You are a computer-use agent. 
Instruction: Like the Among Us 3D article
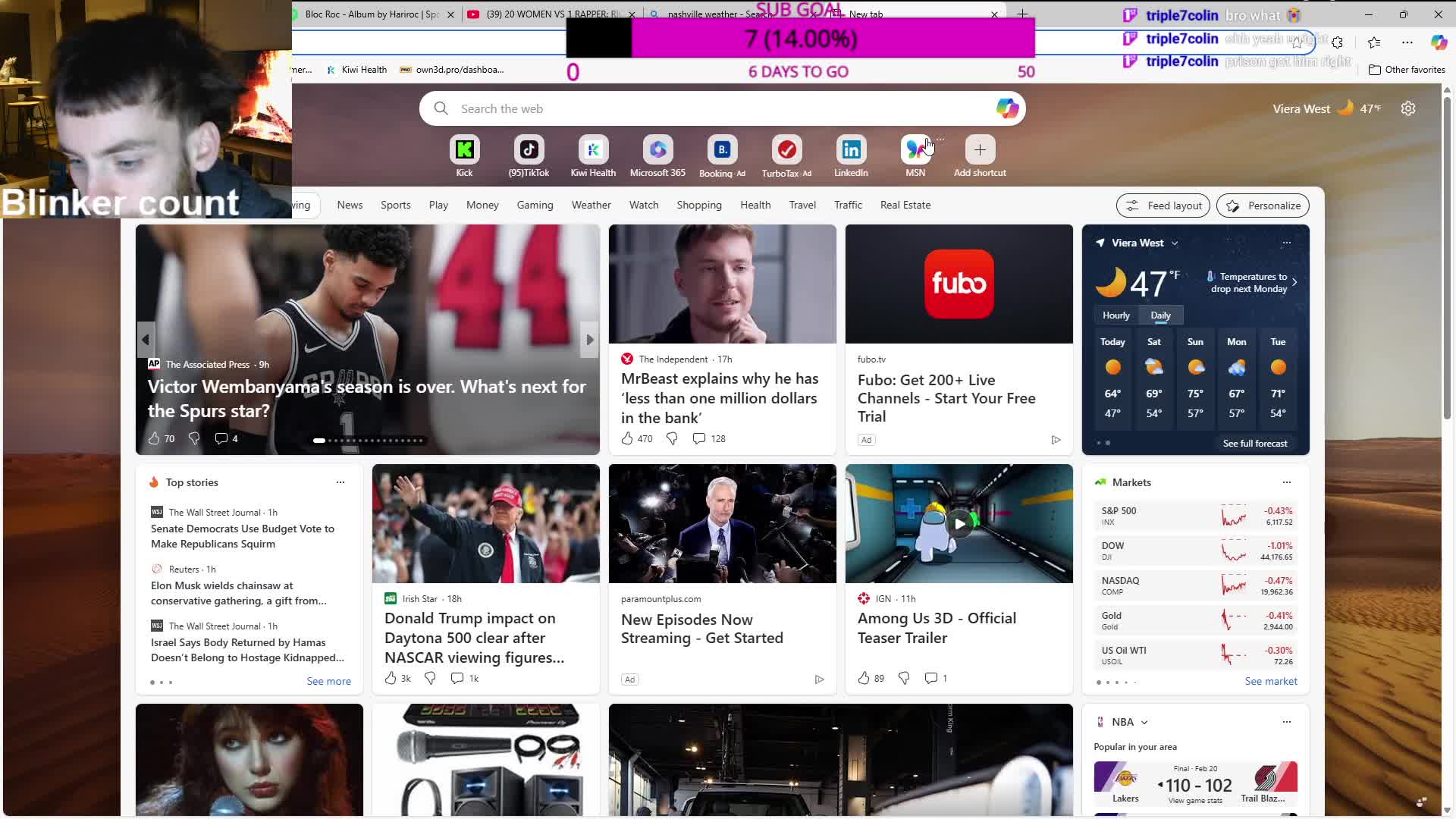pos(864,678)
